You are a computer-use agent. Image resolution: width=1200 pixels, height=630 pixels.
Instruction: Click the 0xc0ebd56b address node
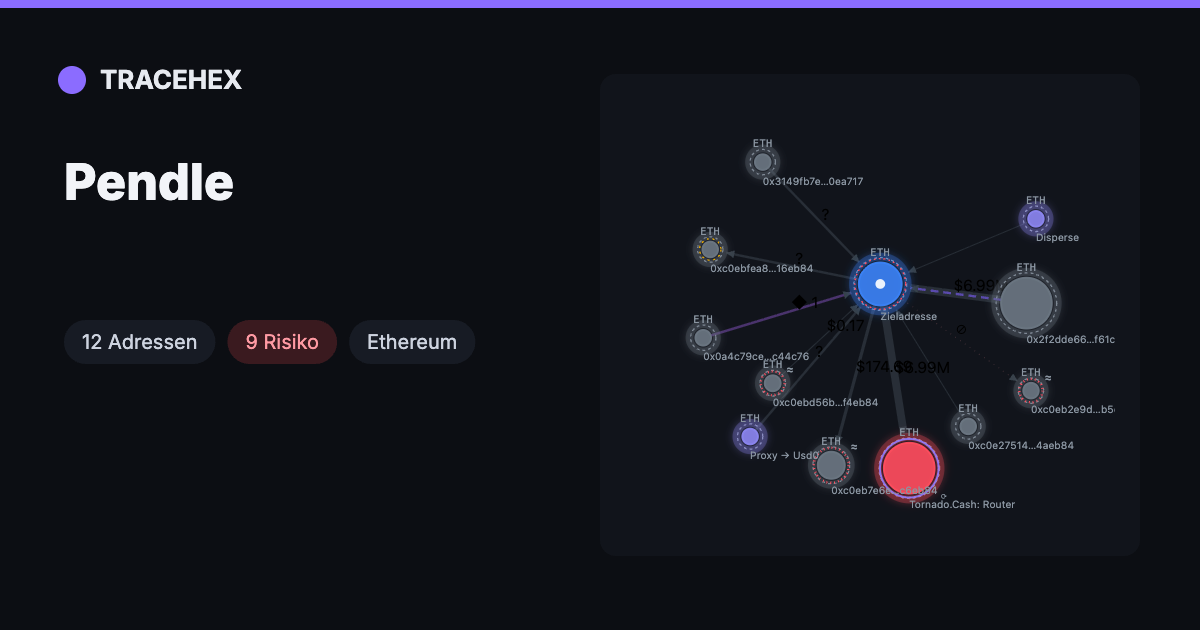[x=772, y=383]
